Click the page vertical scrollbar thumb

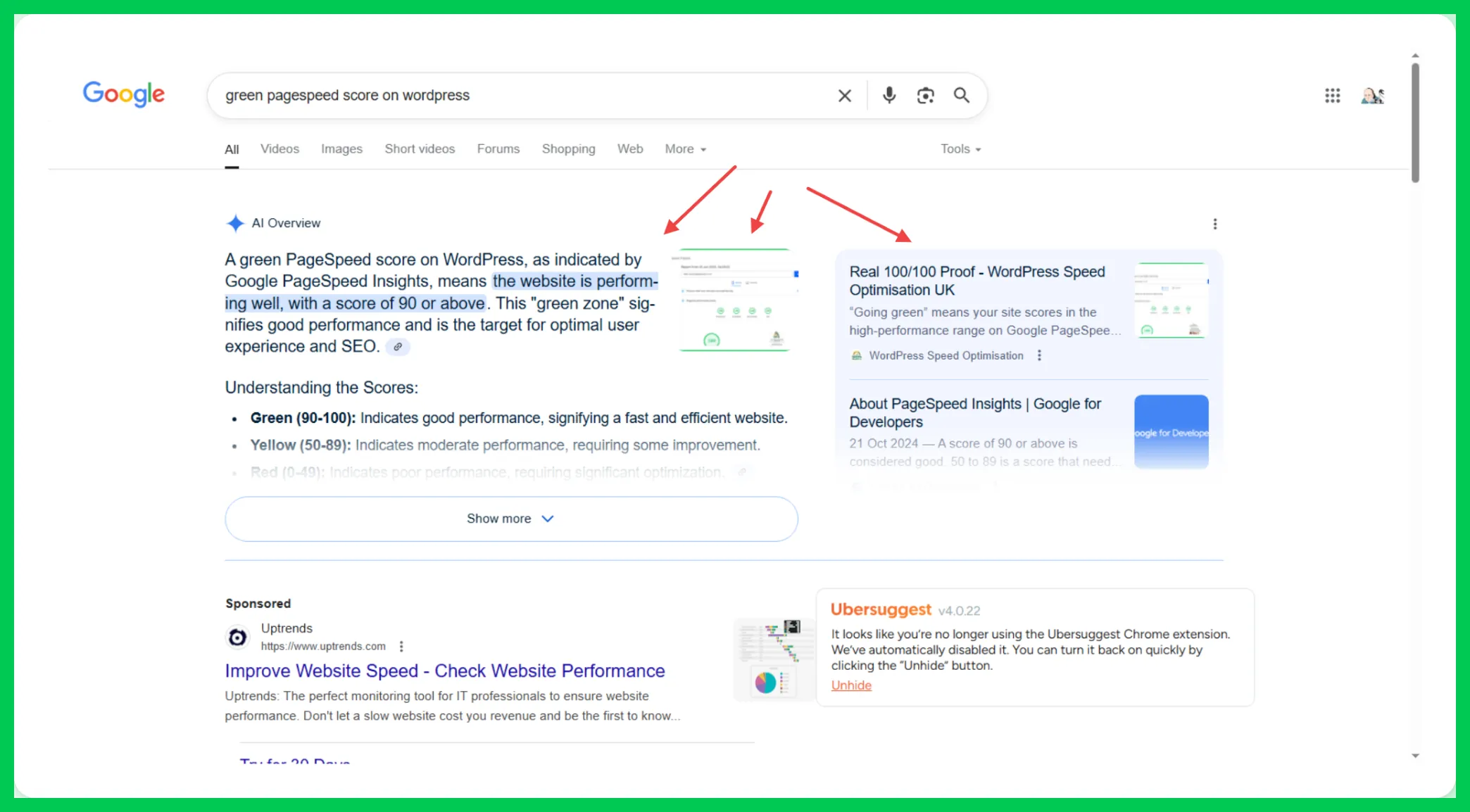click(x=1415, y=123)
